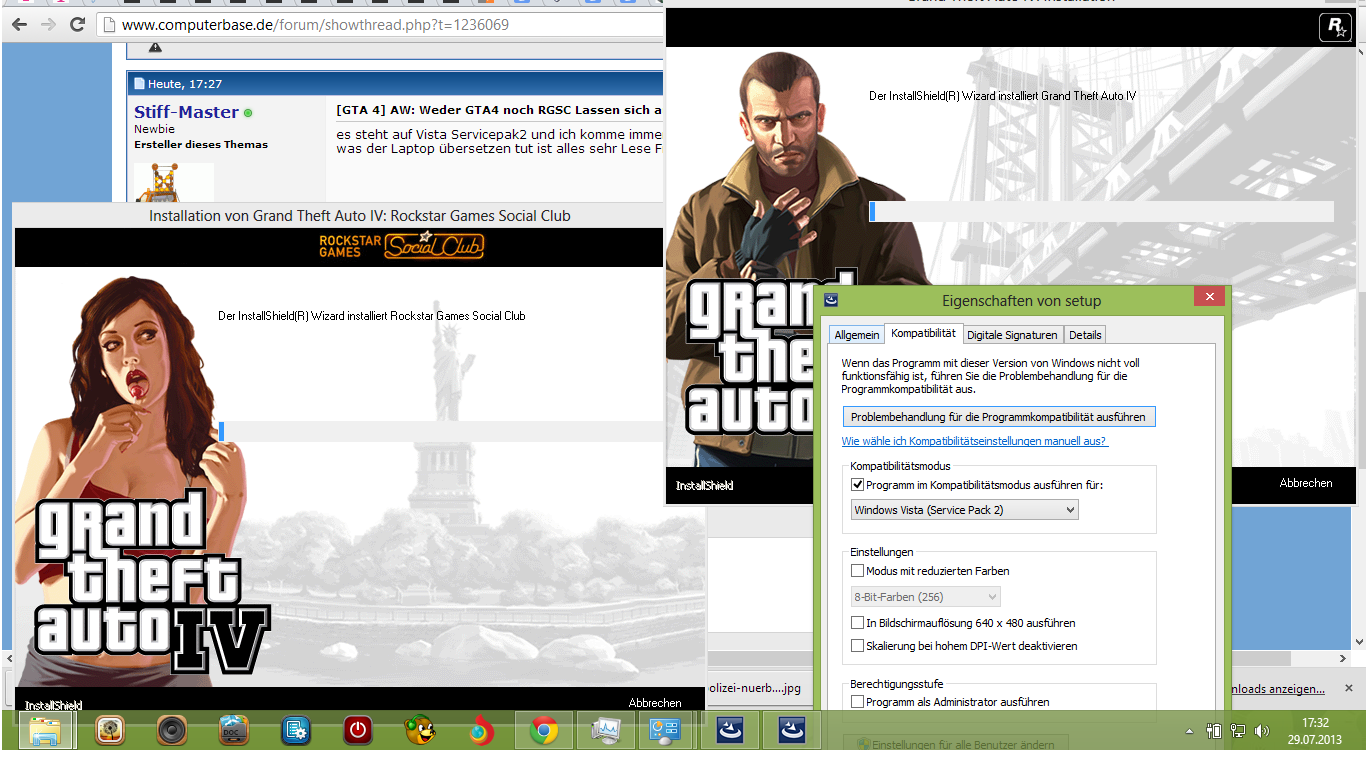Click the battery status tray icon
1366x768 pixels.
click(1214, 731)
